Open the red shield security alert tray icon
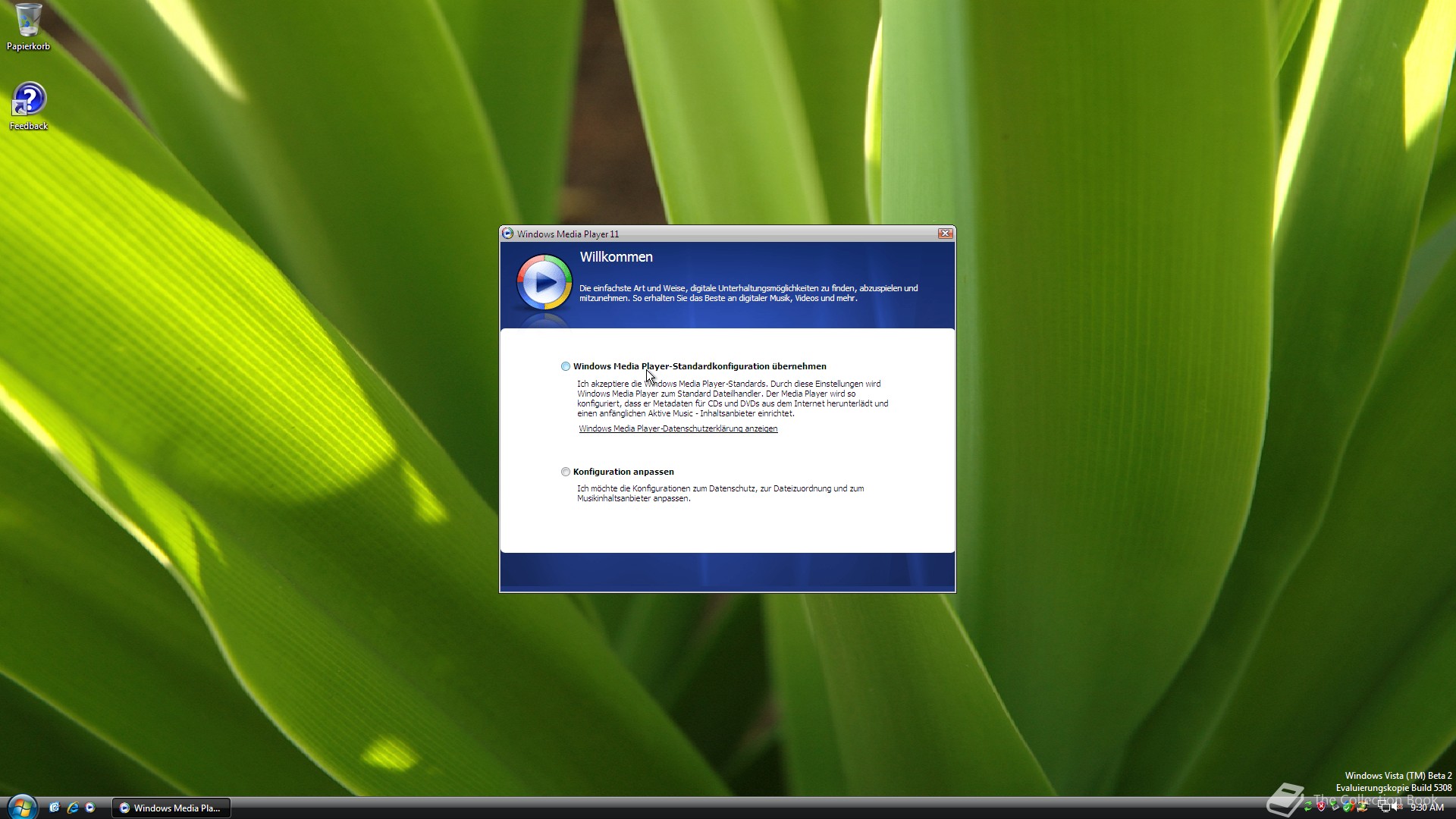The height and width of the screenshot is (819, 1456). click(1321, 807)
